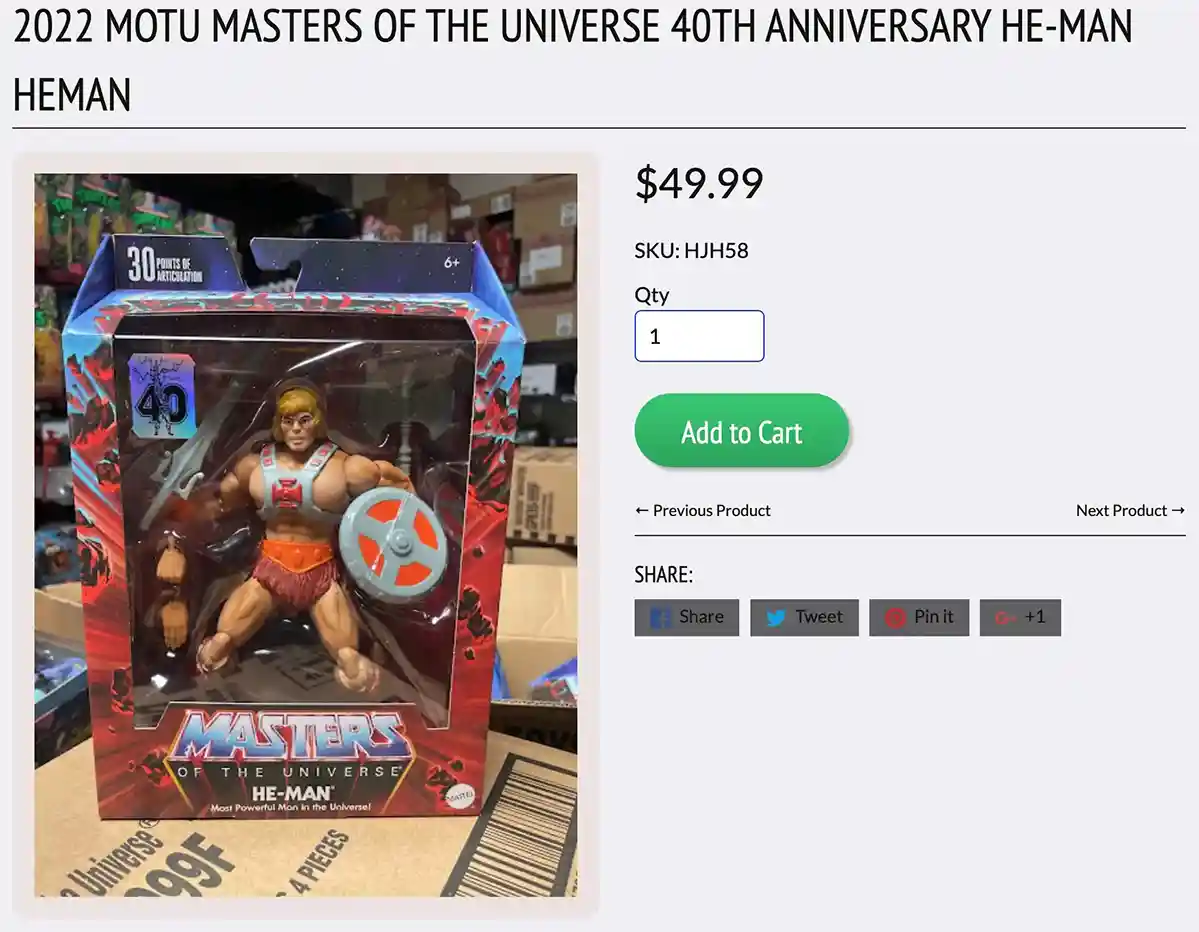
Task: Click the $49.99 price text
Action: (x=699, y=183)
